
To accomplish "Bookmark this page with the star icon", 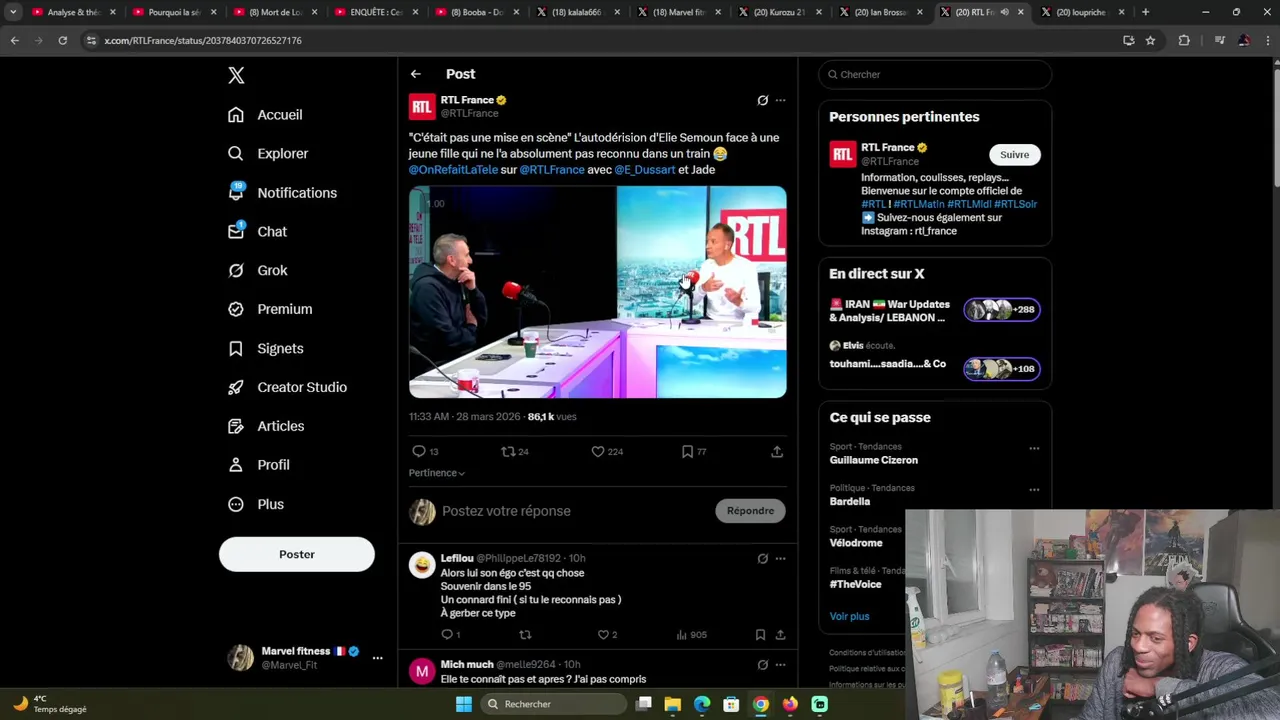I will point(1150,40).
